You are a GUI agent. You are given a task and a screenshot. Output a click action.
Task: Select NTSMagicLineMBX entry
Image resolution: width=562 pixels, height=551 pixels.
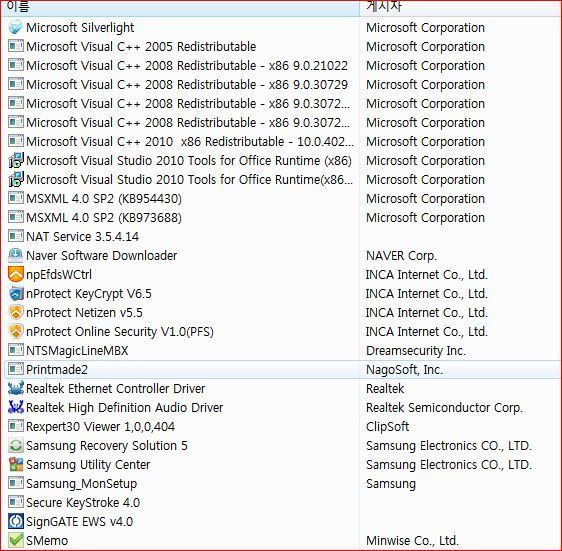point(77,351)
